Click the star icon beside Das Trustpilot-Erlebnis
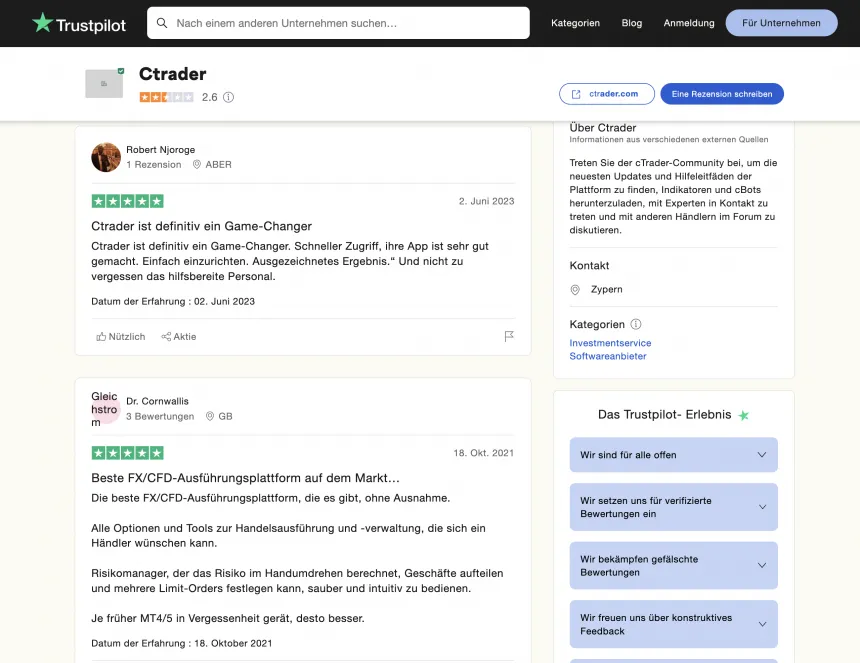860x663 pixels. pos(743,415)
